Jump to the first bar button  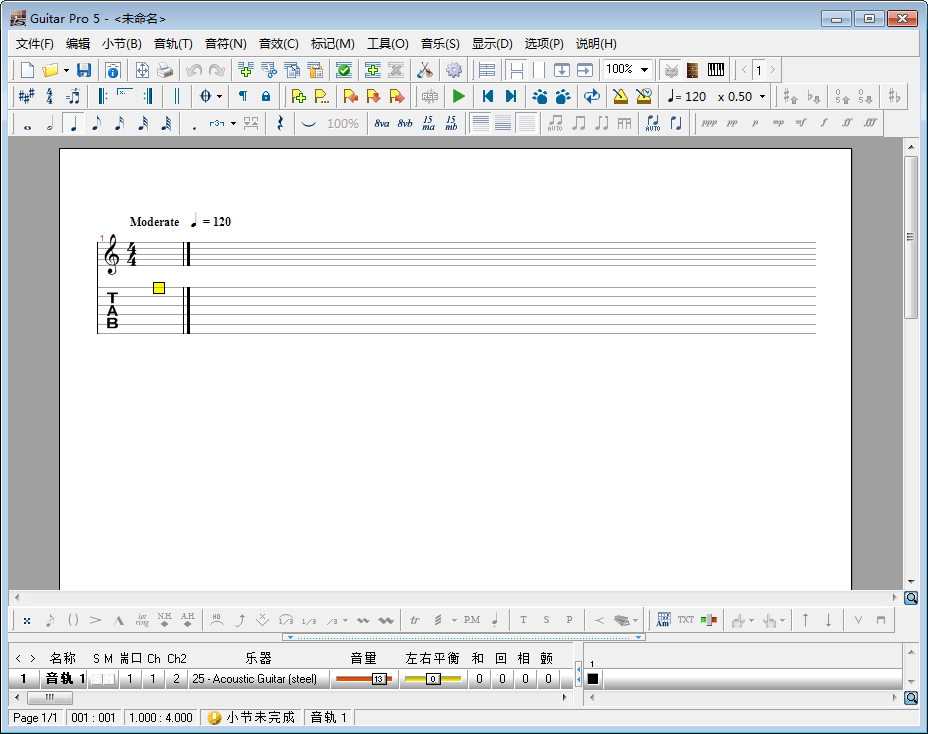click(x=488, y=96)
